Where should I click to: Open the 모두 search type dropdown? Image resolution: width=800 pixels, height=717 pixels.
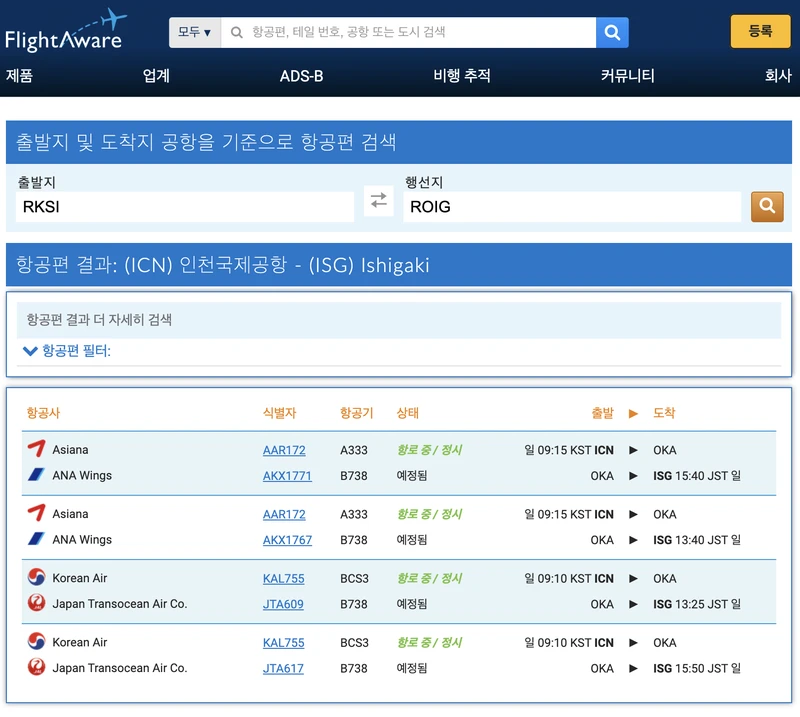point(194,33)
